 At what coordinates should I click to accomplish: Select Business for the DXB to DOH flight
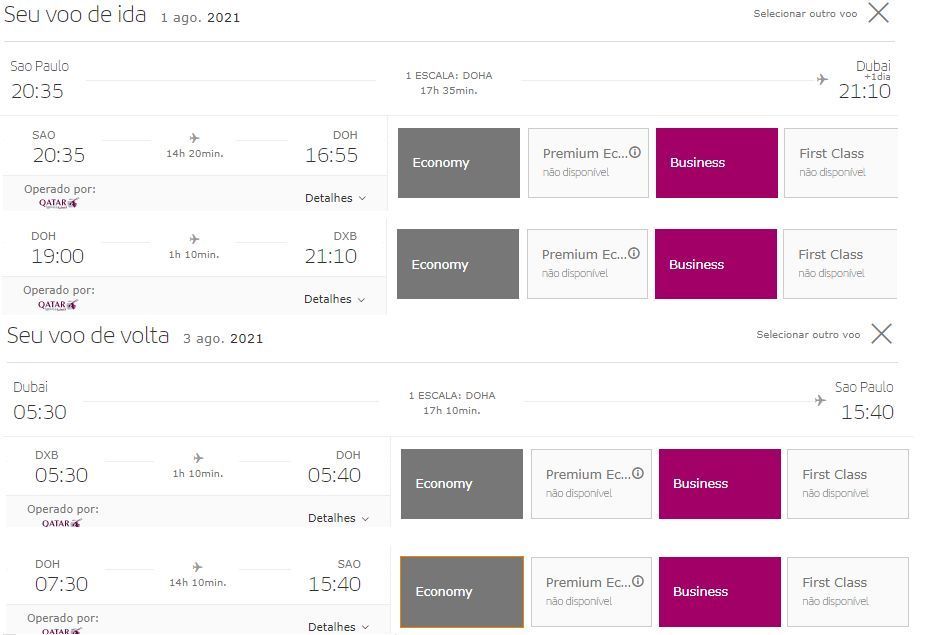pyautogui.click(x=720, y=484)
